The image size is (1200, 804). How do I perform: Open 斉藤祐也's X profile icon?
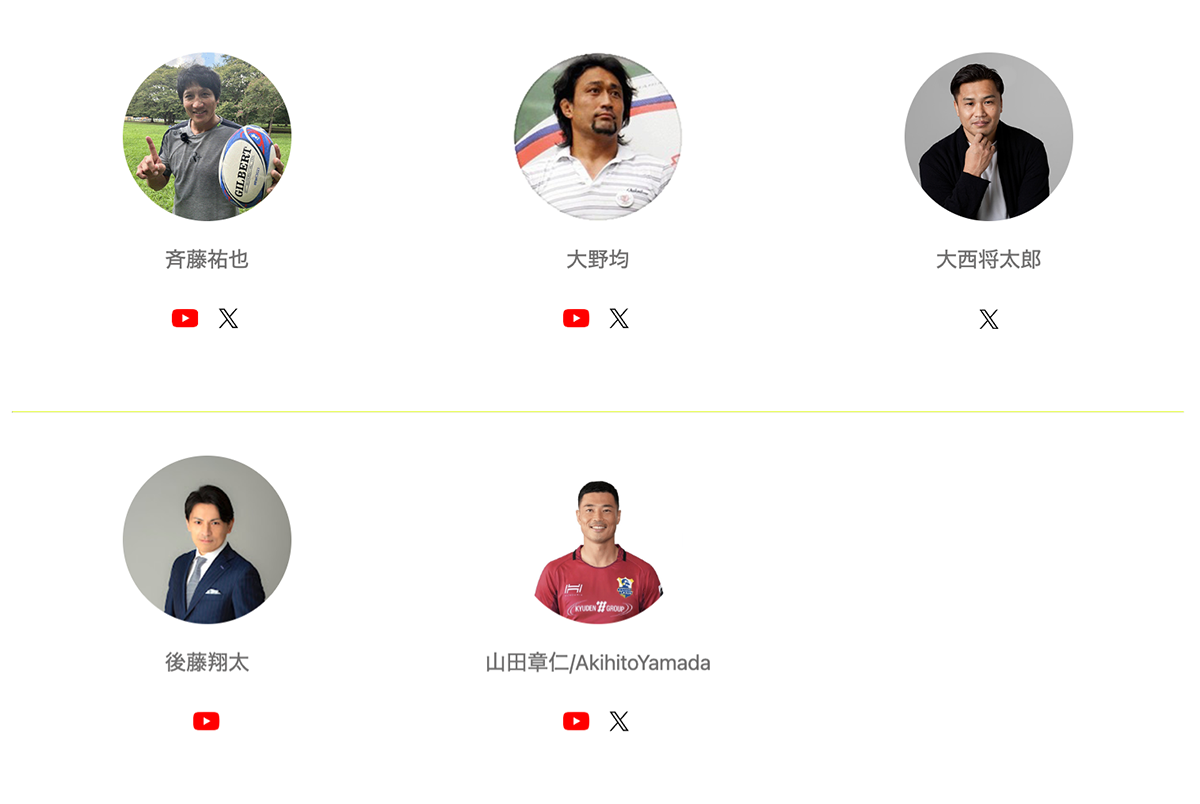(228, 318)
